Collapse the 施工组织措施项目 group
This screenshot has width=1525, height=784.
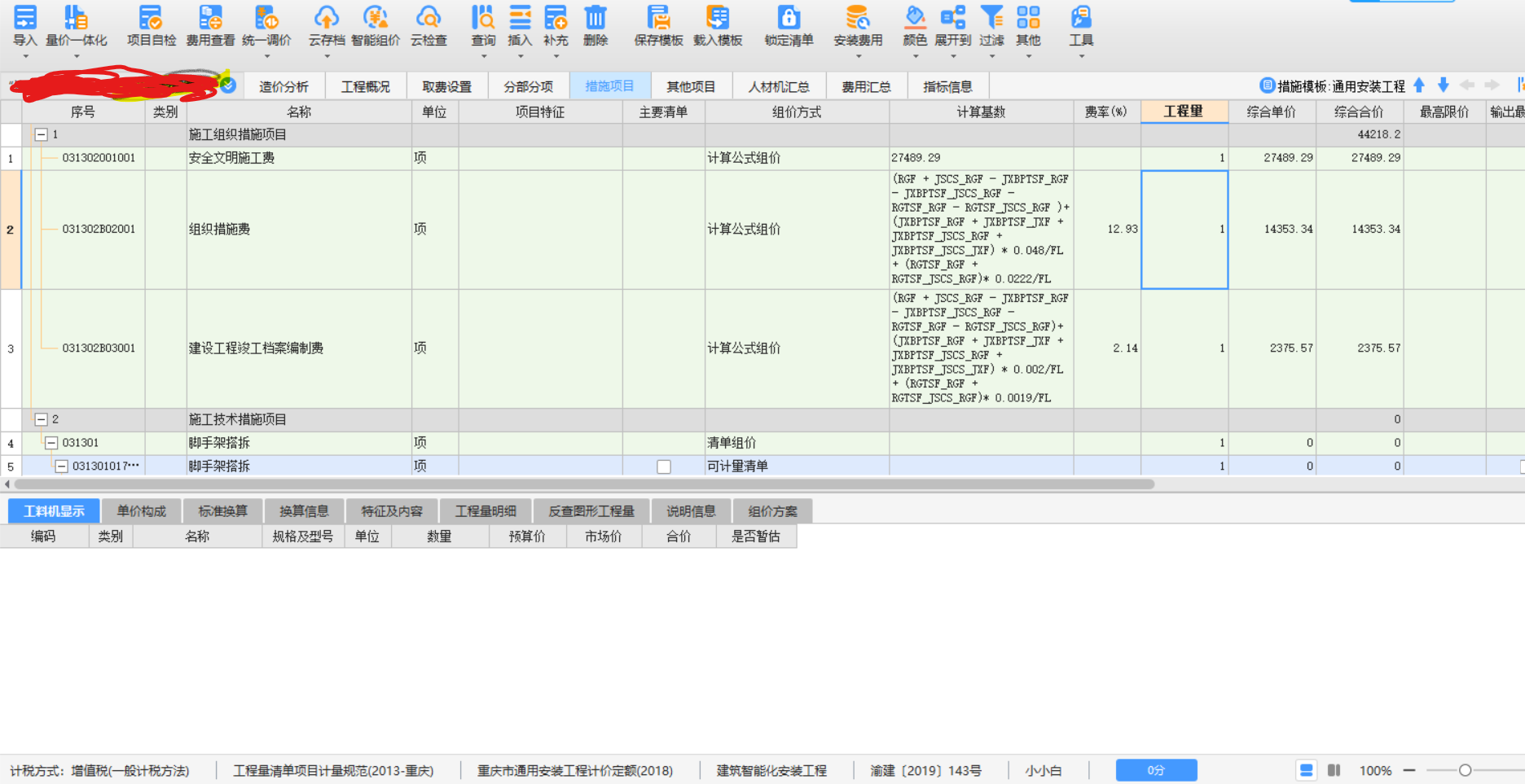(x=41, y=135)
